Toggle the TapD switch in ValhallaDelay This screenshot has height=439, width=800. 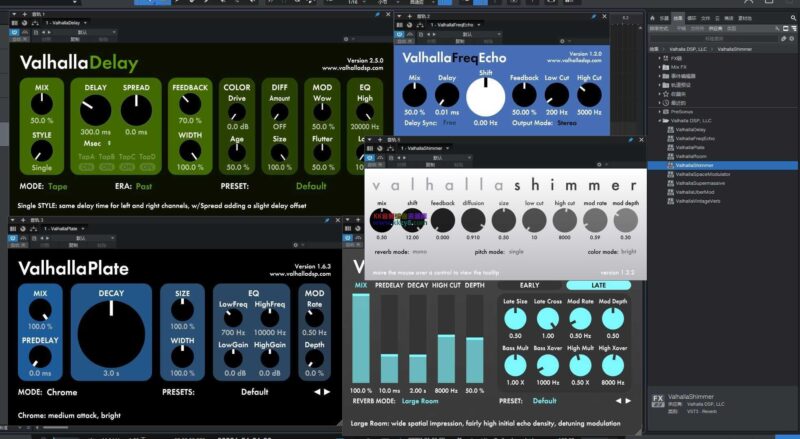tap(147, 167)
